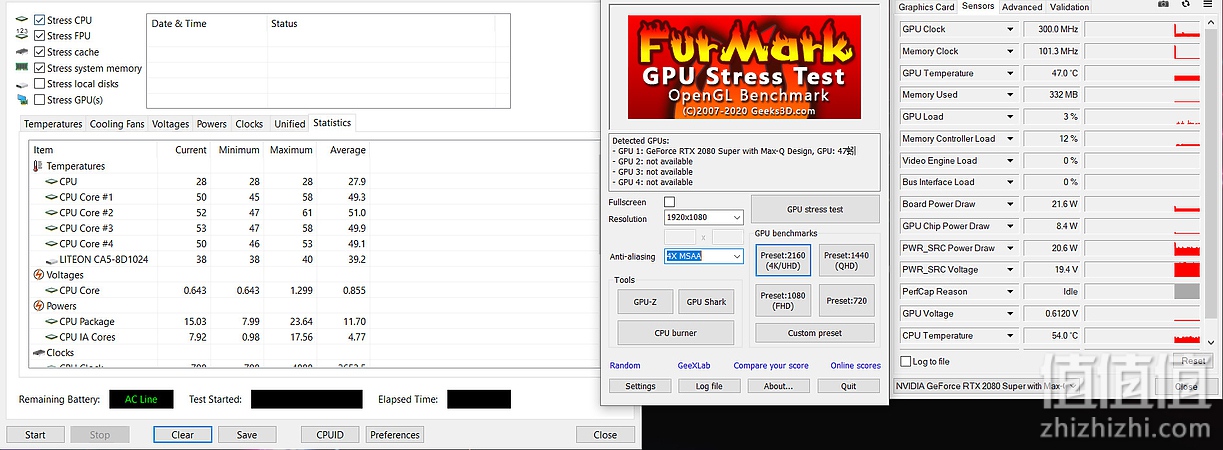Screen dimensions: 1223x450
Task: Click the PWR_SRC Voltage history graph
Action: pos(1142,270)
